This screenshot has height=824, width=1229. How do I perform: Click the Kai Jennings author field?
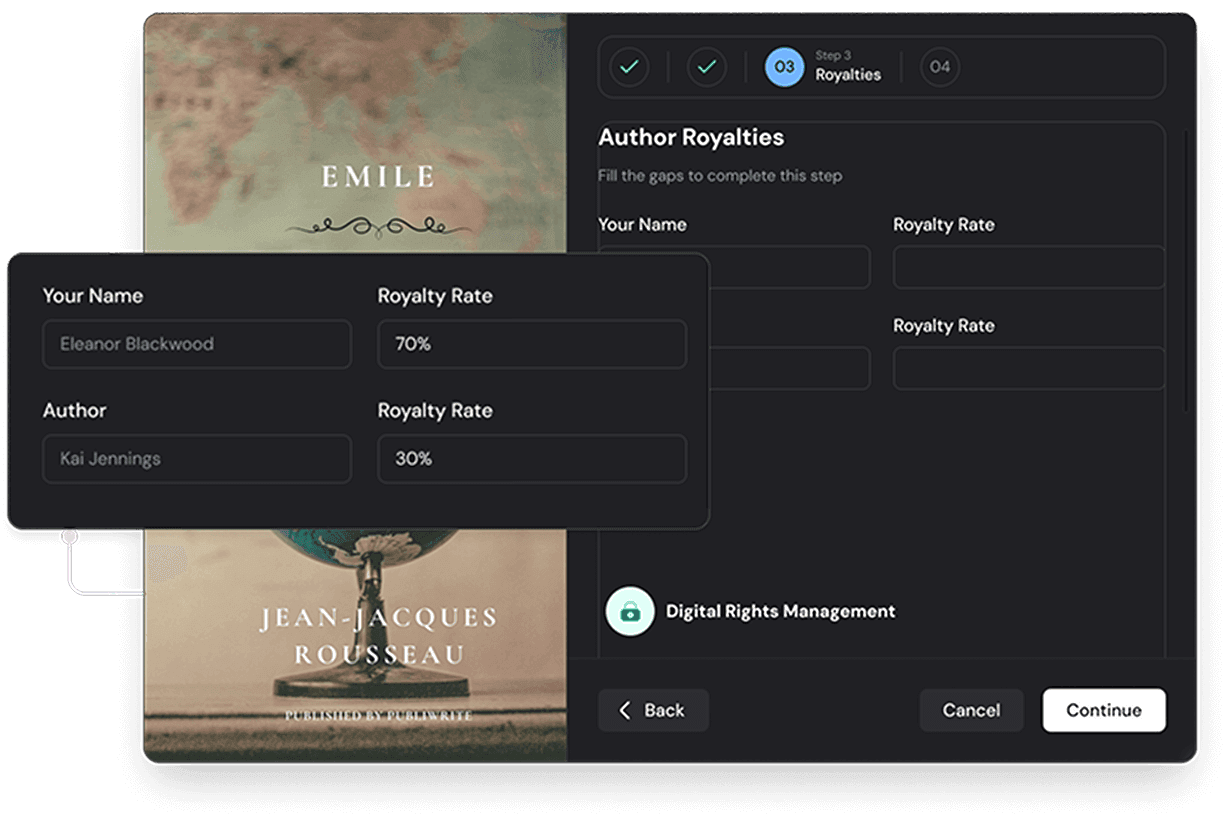[x=197, y=459]
